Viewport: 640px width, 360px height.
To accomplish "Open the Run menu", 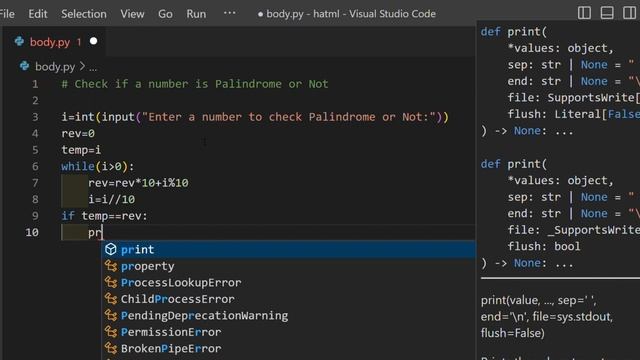I will tap(196, 14).
